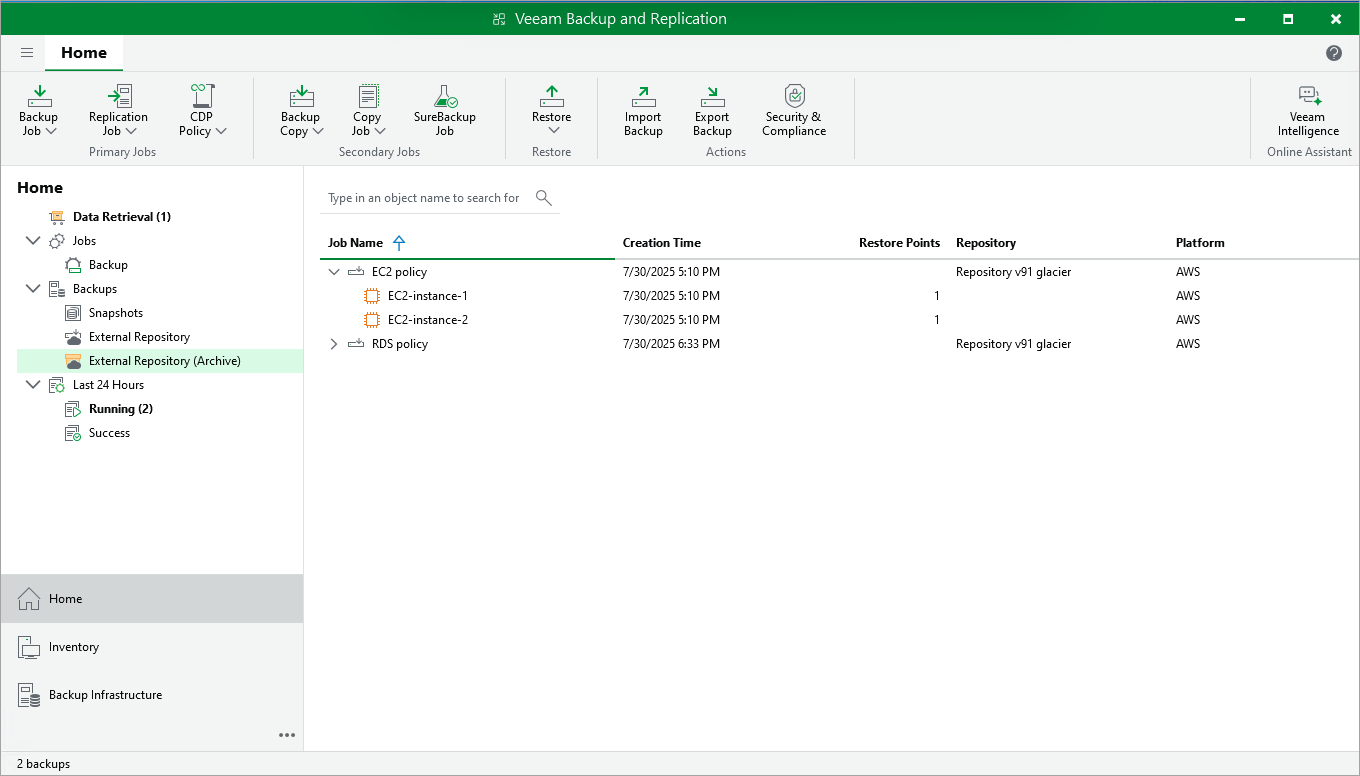The width and height of the screenshot is (1360, 776).
Task: Select the Home ribbon tab
Action: pos(84,53)
